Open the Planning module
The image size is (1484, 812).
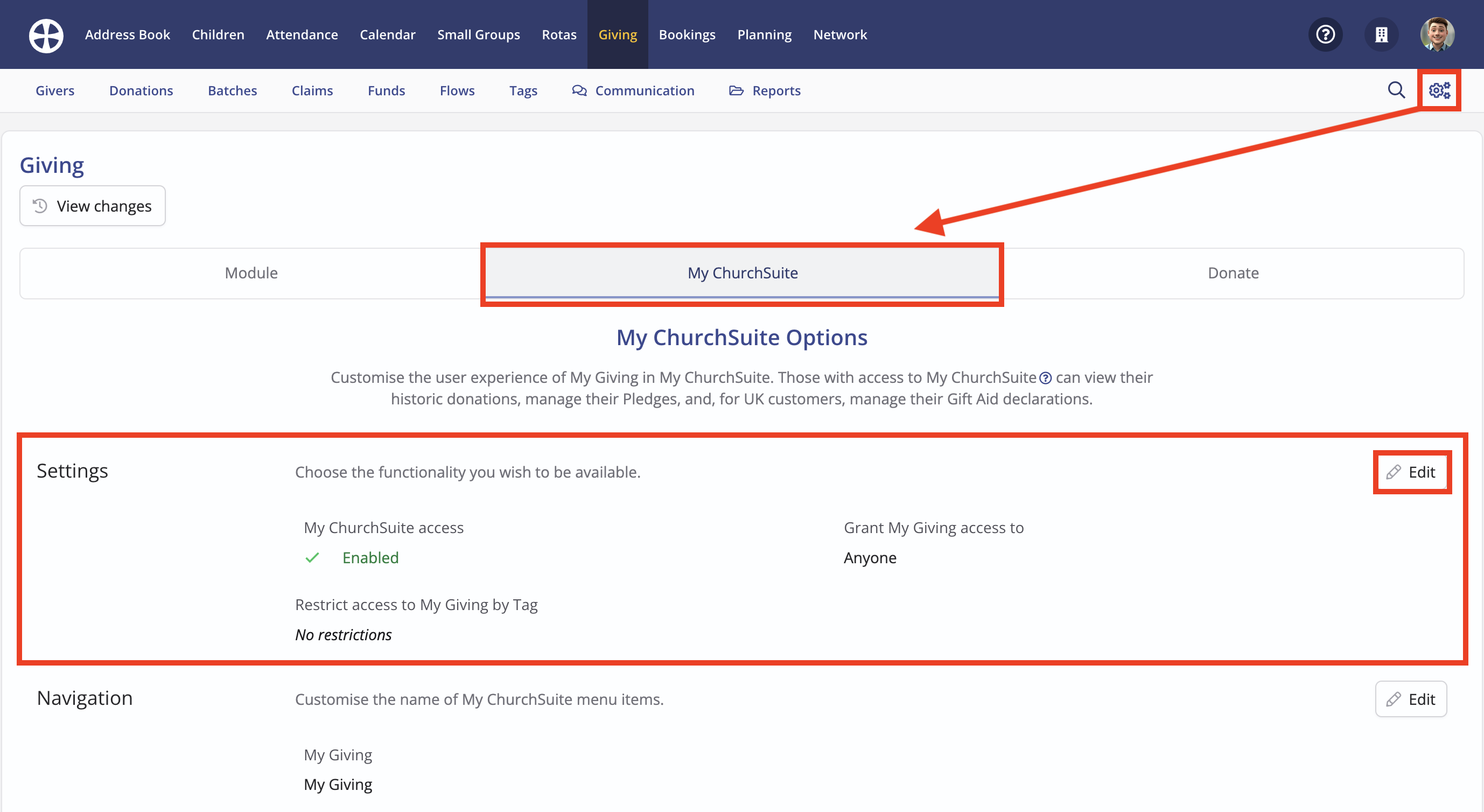pos(765,34)
